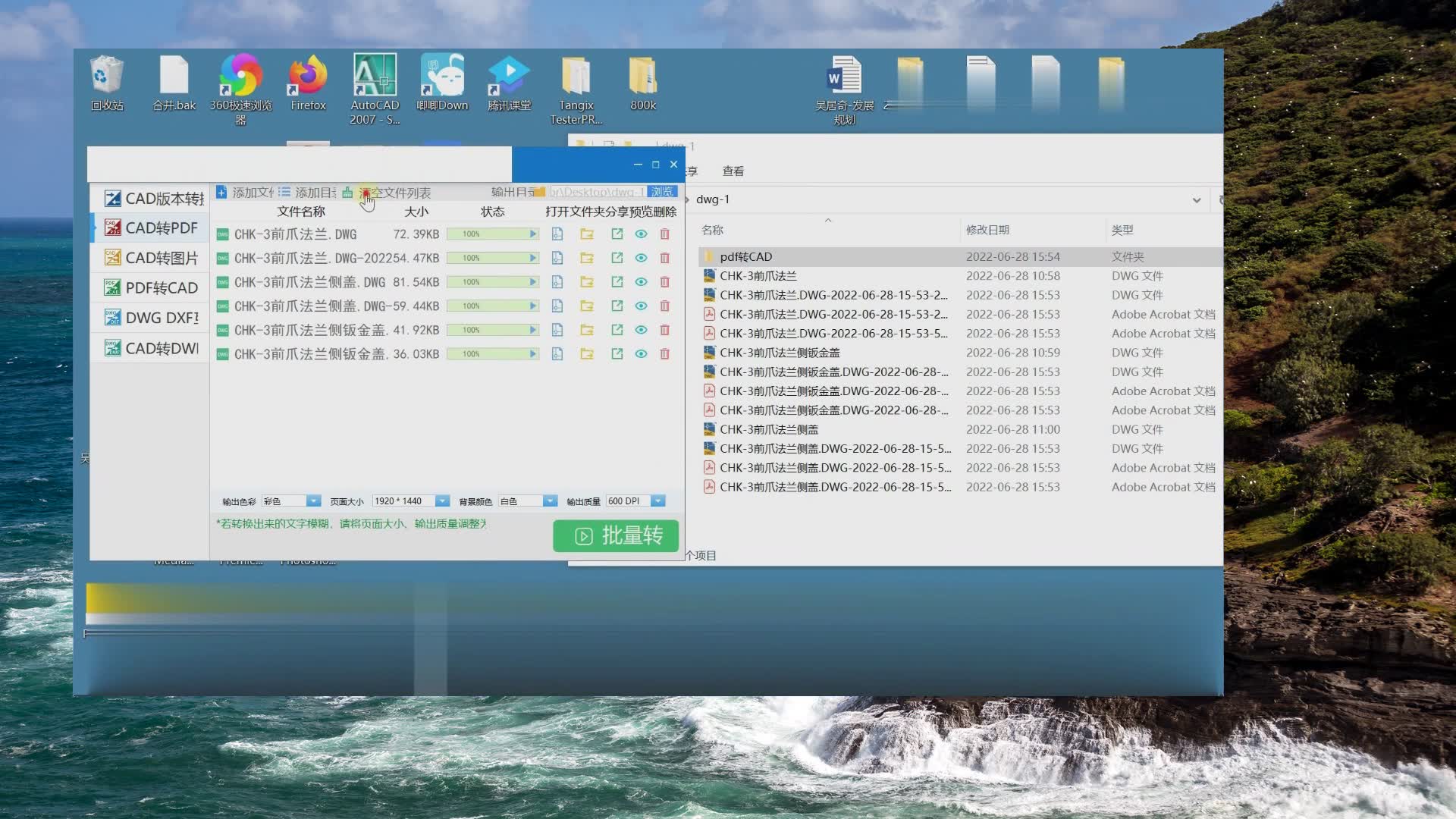Screen dimensions: 1456x819
Task: Switch to the DWG DXF sidebar tab
Action: click(151, 318)
